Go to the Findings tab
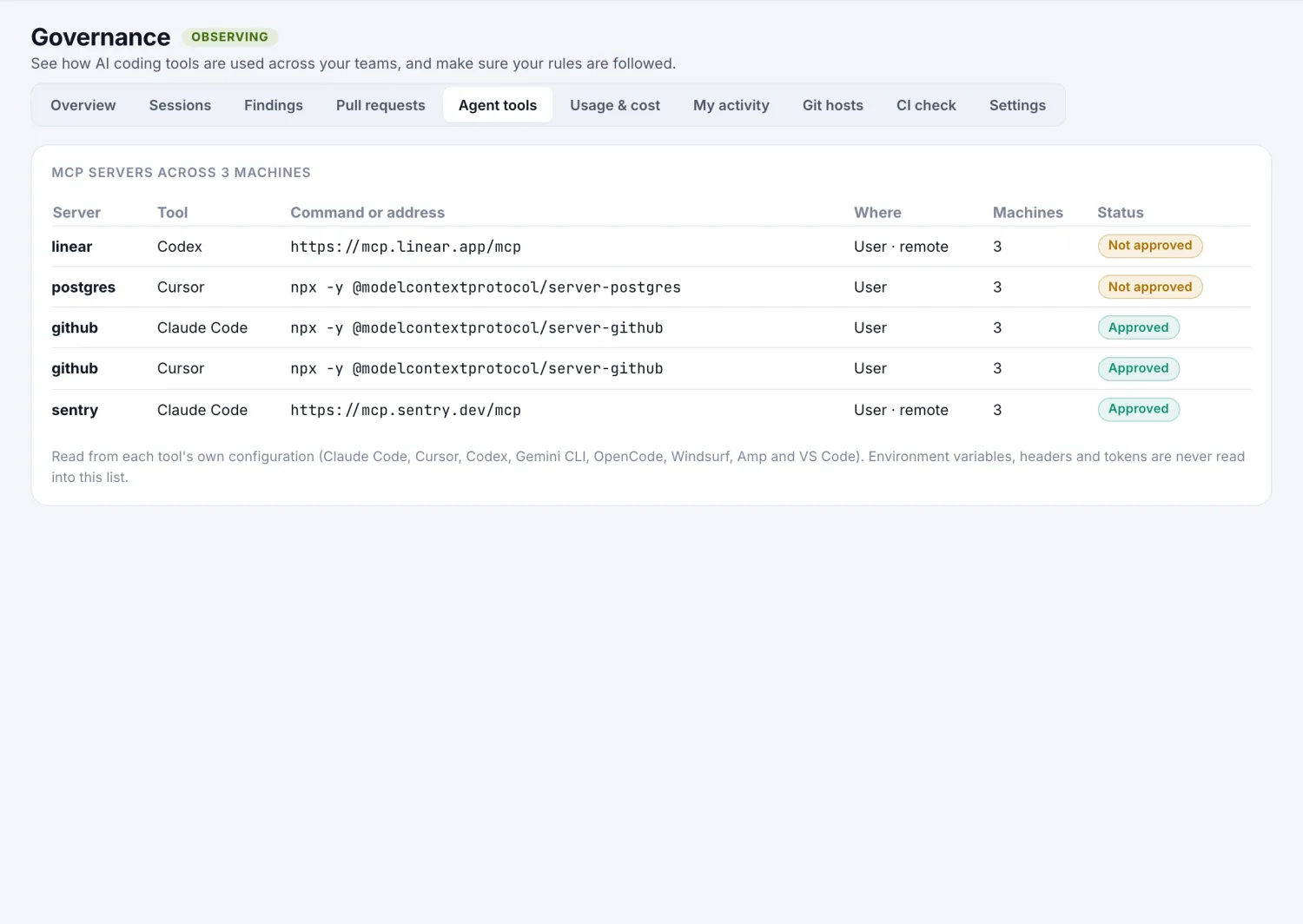 click(274, 105)
